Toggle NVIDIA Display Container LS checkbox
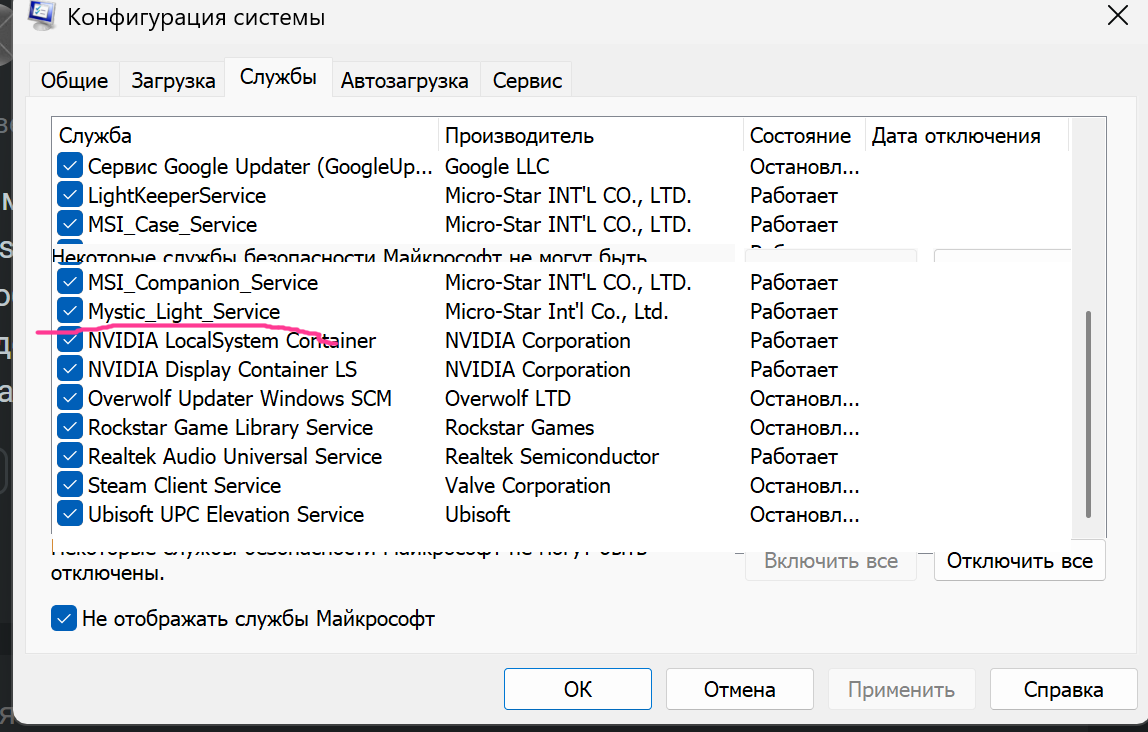This screenshot has width=1148, height=732. [x=69, y=370]
